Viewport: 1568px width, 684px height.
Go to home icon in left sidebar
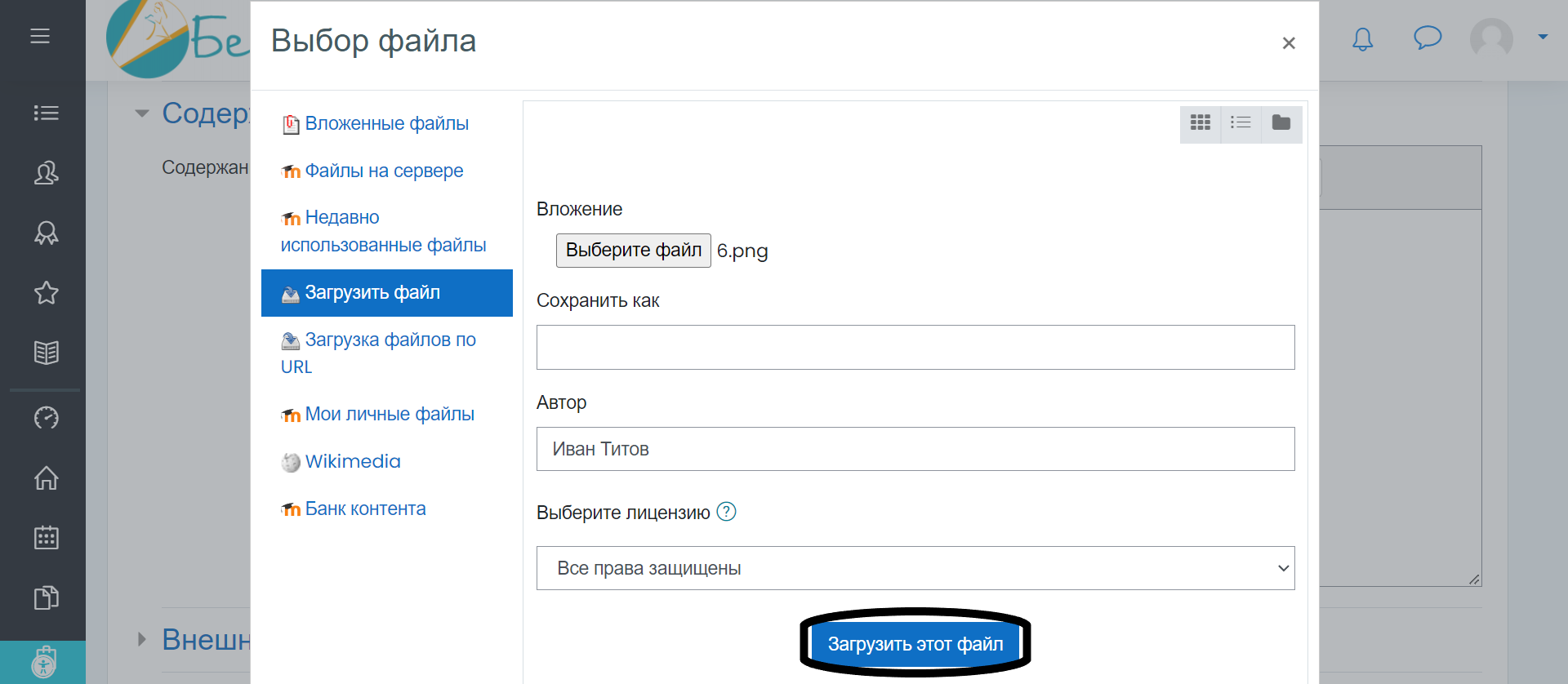[x=46, y=477]
